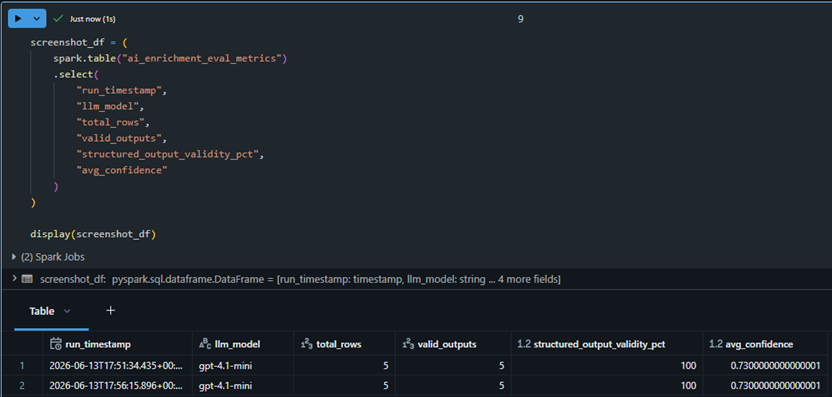Click validity pct value 100 in row 1
This screenshot has width=832, height=397.
(607, 366)
